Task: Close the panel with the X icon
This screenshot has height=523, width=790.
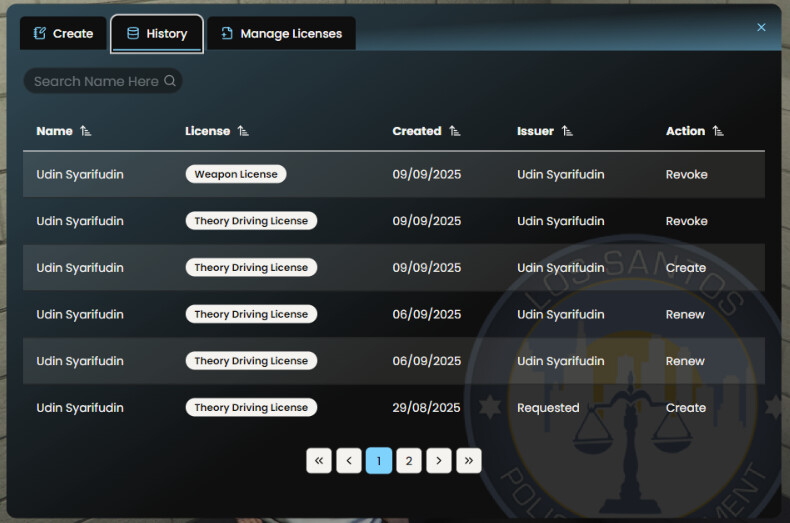Action: (761, 27)
